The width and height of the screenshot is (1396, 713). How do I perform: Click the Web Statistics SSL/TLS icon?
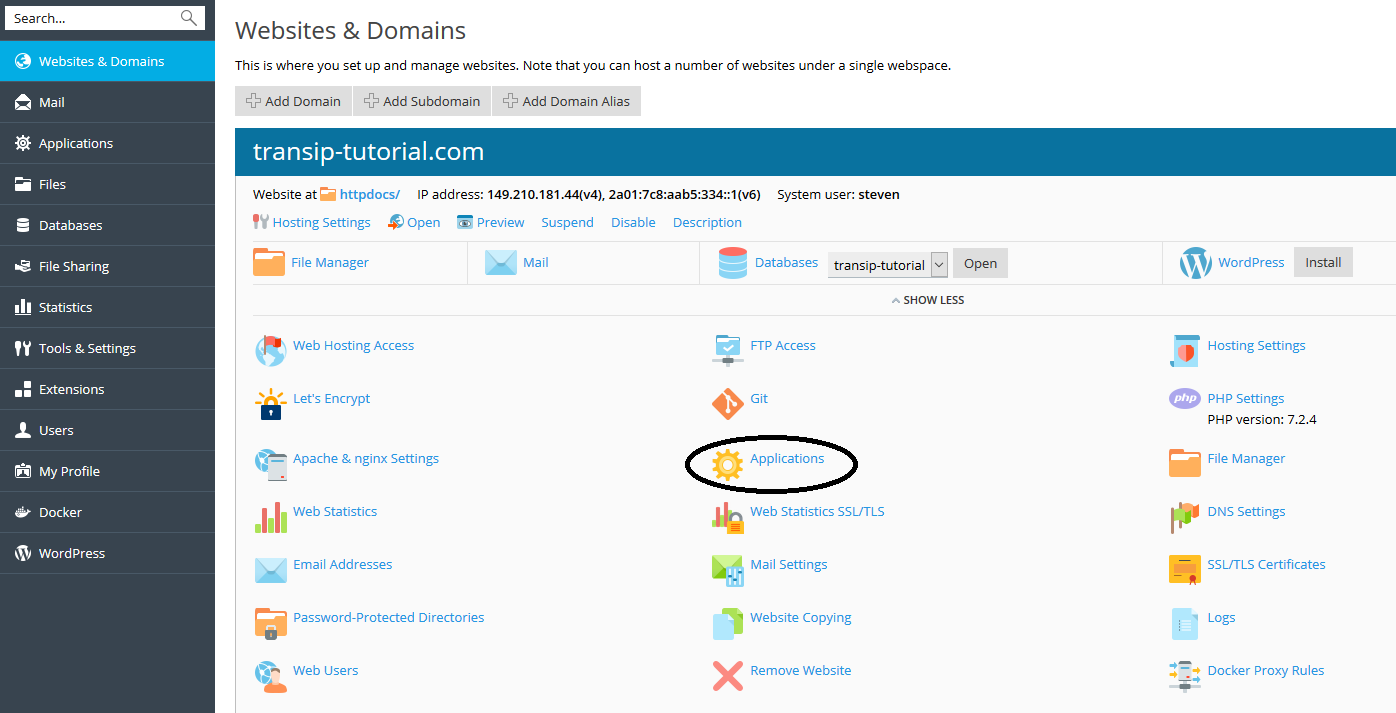[x=728, y=517]
